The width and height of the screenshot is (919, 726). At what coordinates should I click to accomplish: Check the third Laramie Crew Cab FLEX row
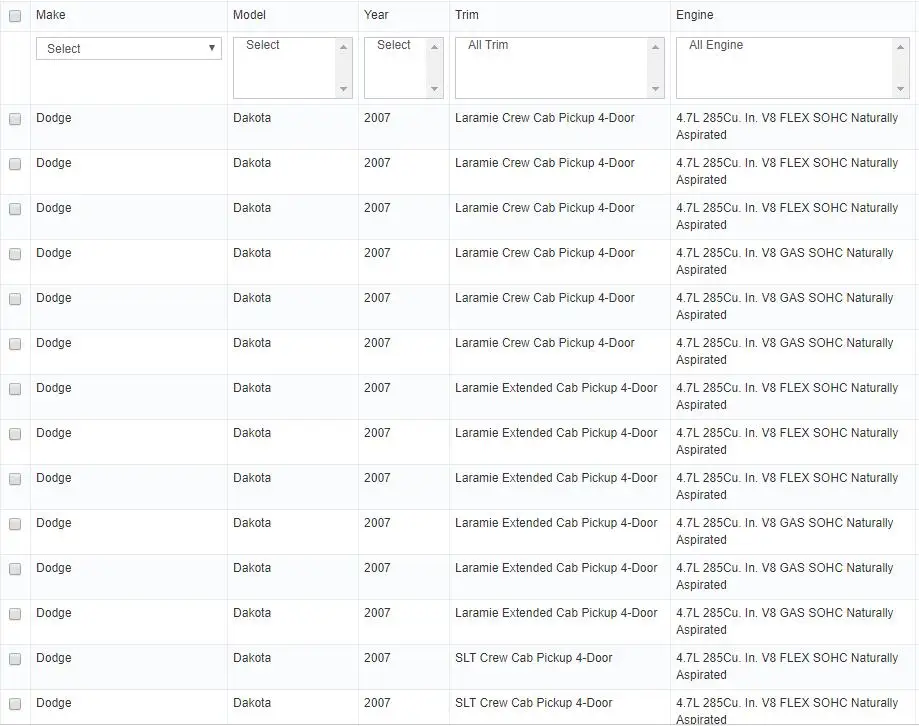click(x=15, y=209)
